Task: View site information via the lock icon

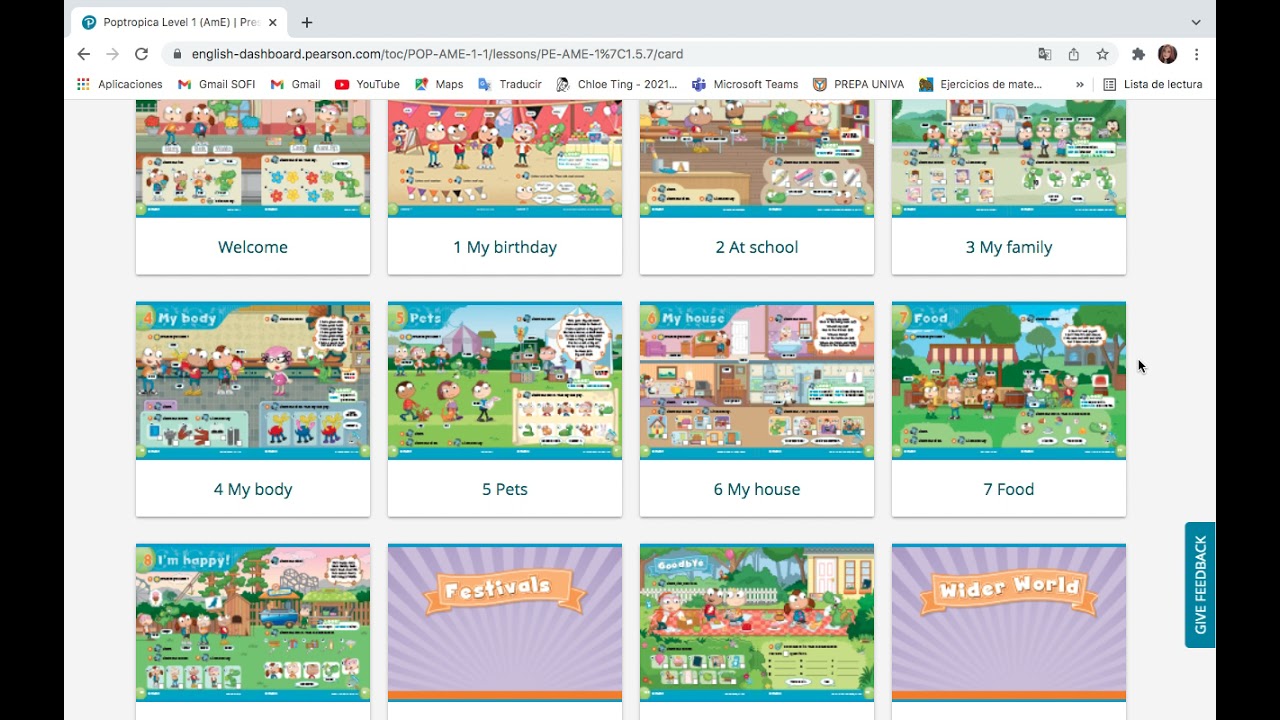Action: (177, 54)
